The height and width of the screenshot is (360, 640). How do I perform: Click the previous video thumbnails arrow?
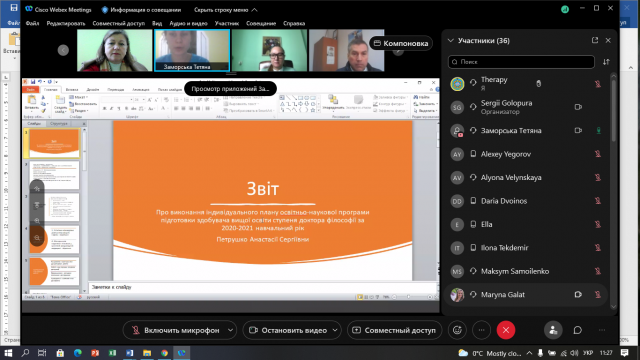(x=63, y=50)
